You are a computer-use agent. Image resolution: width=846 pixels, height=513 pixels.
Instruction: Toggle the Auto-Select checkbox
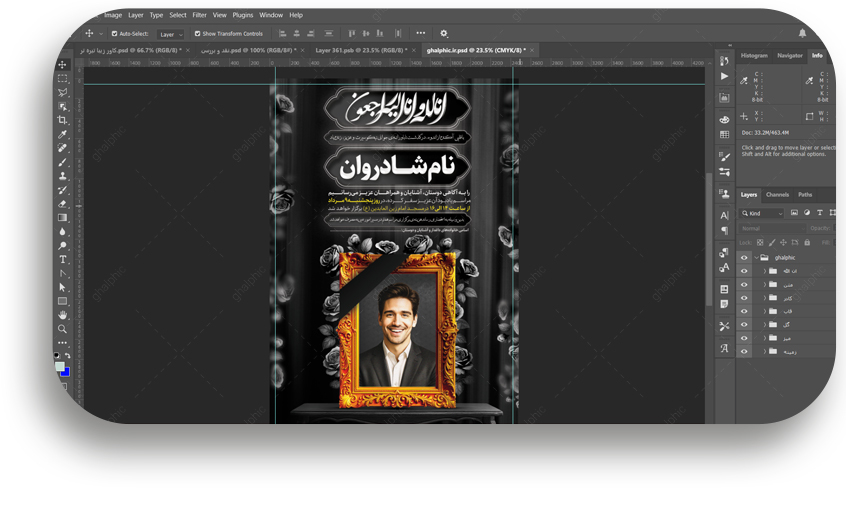click(115, 33)
